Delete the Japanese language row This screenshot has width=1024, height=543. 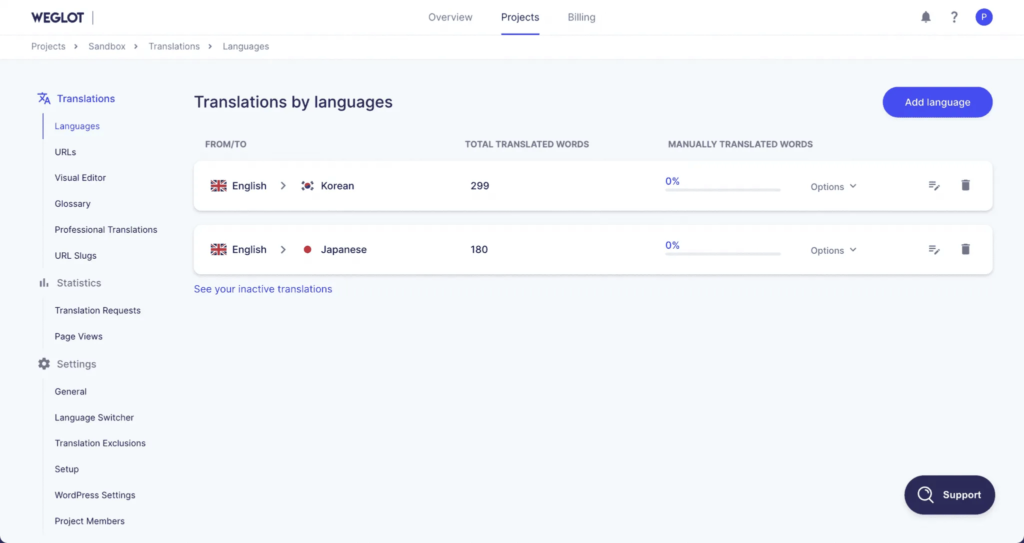pyautogui.click(x=965, y=250)
